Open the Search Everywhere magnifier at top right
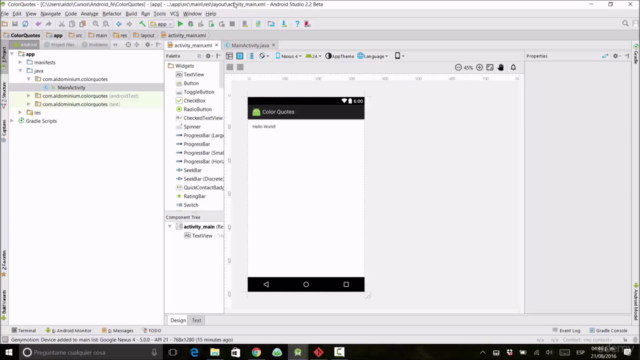640x360 pixels. [625, 24]
